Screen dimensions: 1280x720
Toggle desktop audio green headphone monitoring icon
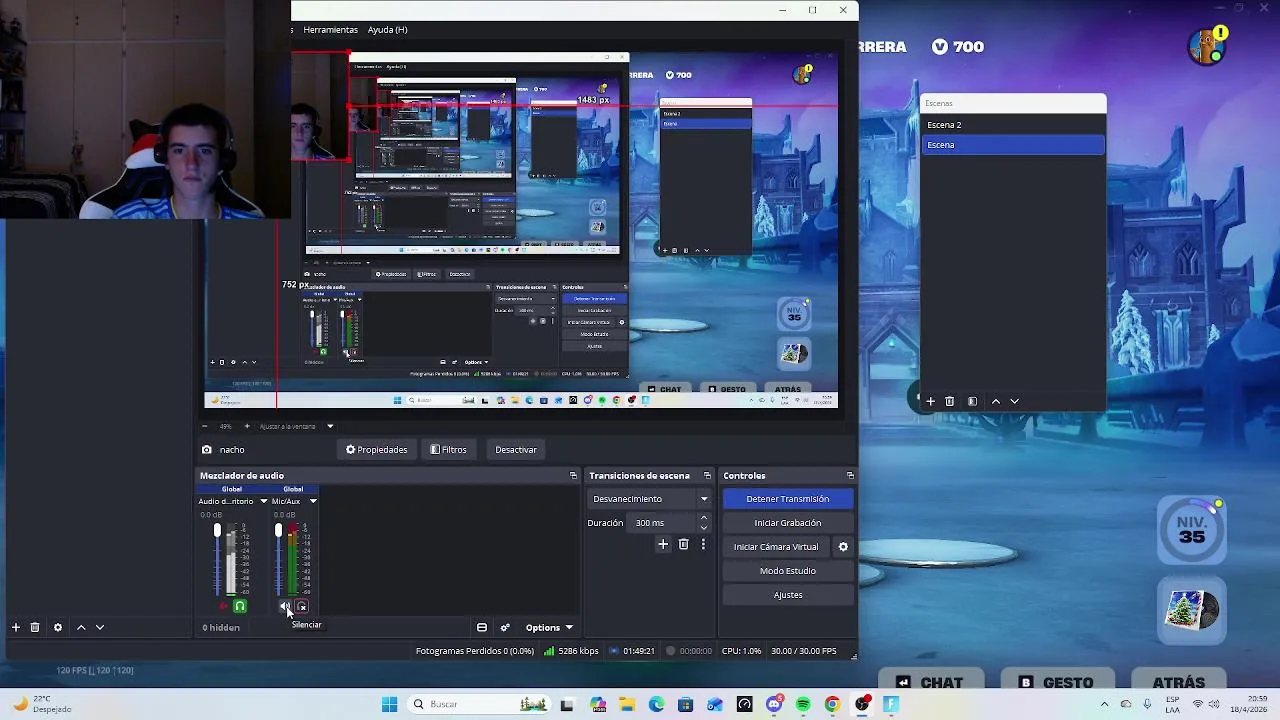pyautogui.click(x=240, y=606)
